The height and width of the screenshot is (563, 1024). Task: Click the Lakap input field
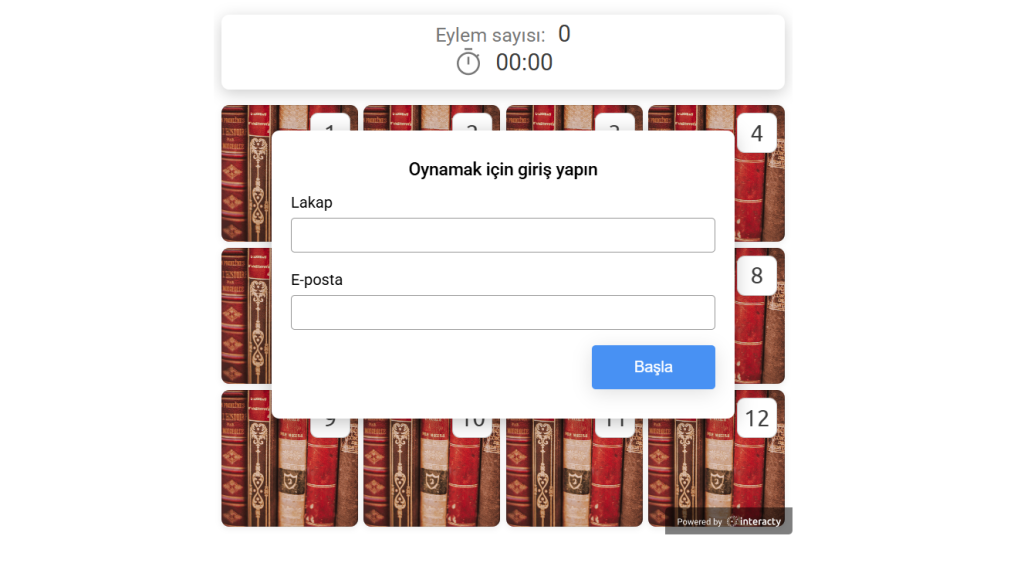503,235
